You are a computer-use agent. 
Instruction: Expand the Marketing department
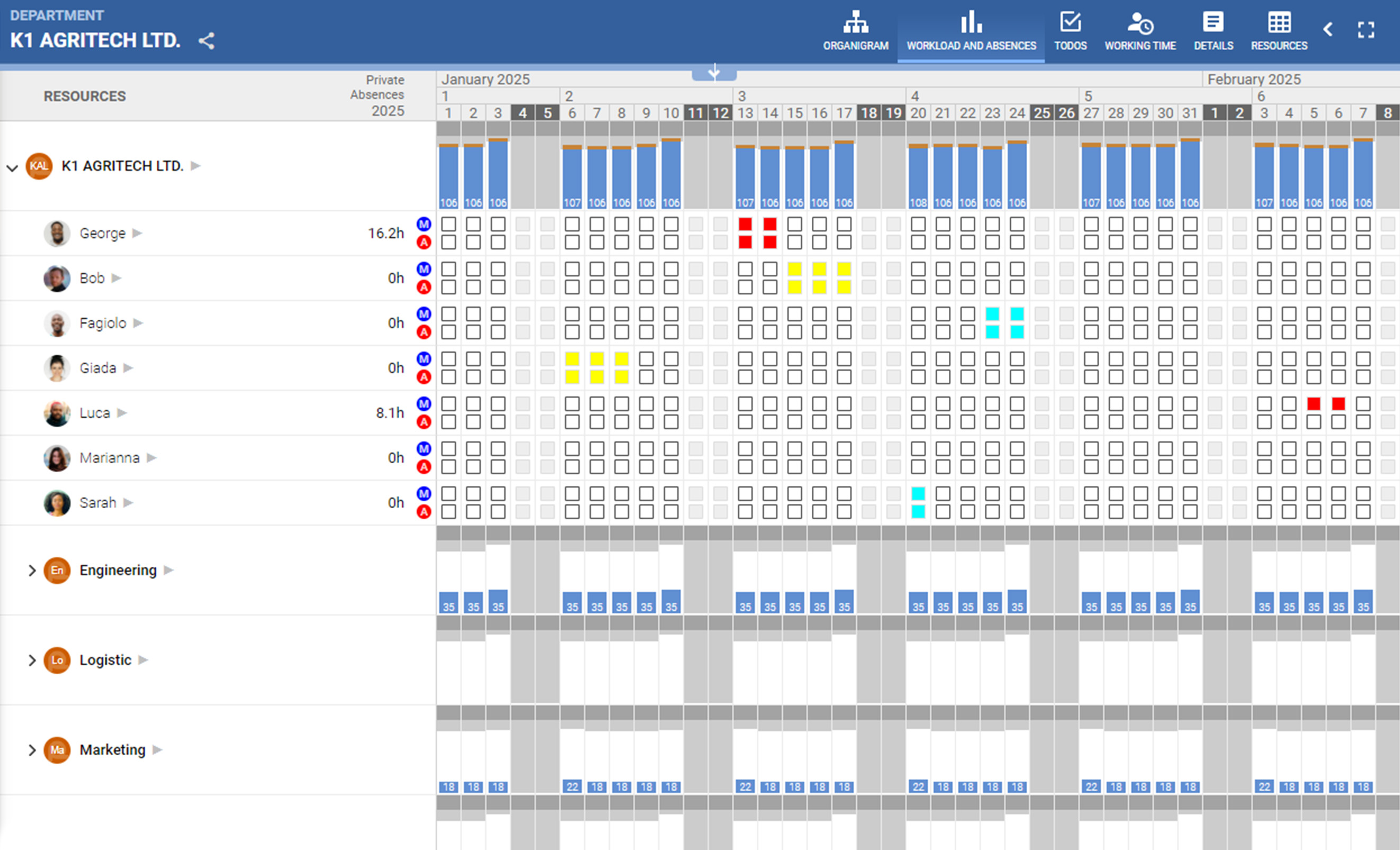pyautogui.click(x=32, y=750)
